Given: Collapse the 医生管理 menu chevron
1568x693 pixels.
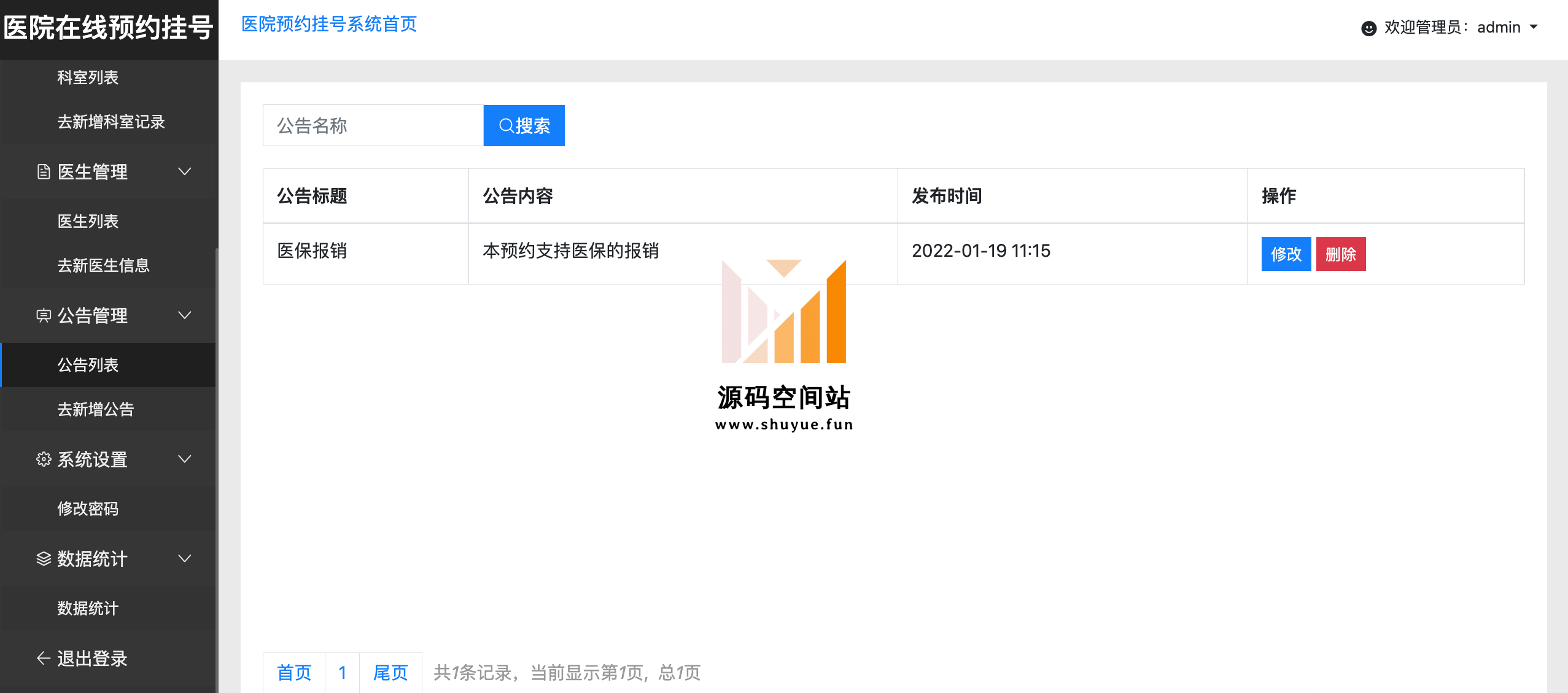Looking at the screenshot, I should coord(184,171).
